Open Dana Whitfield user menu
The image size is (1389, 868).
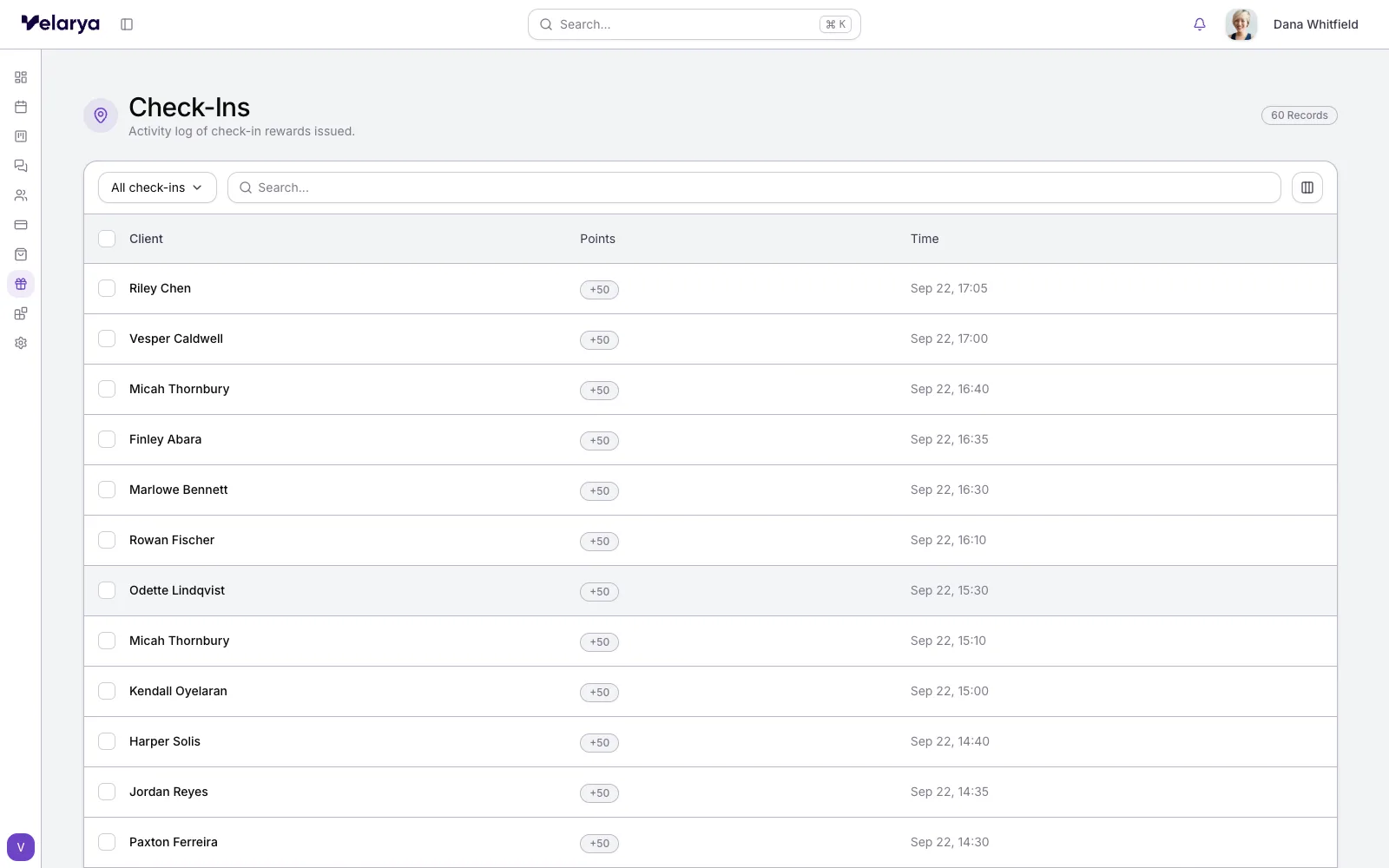pos(1315,24)
